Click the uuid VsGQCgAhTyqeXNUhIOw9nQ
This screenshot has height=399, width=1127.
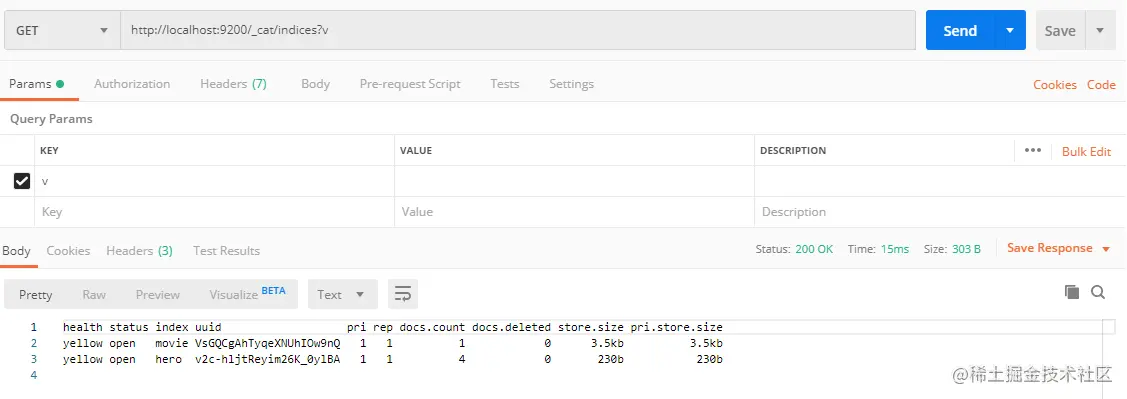267,343
